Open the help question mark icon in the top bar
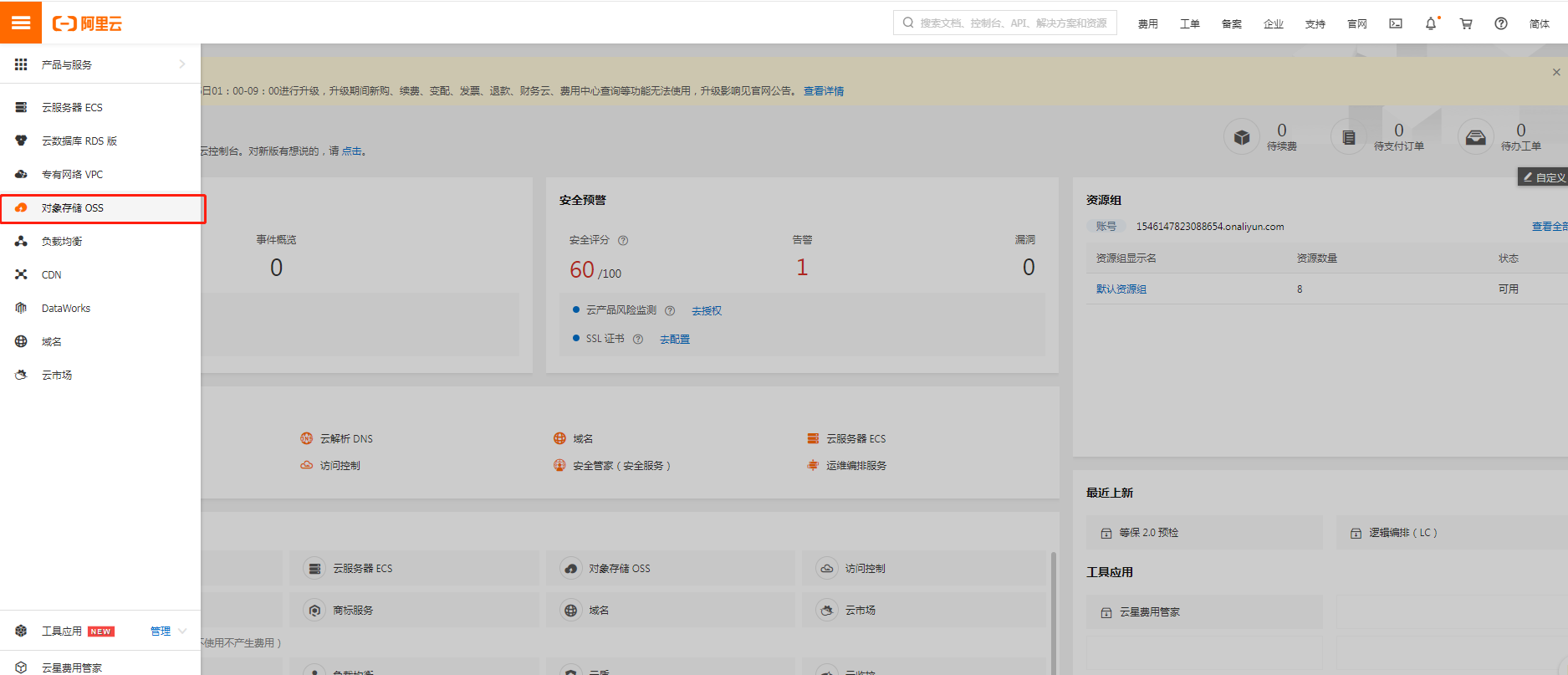 1501,23
